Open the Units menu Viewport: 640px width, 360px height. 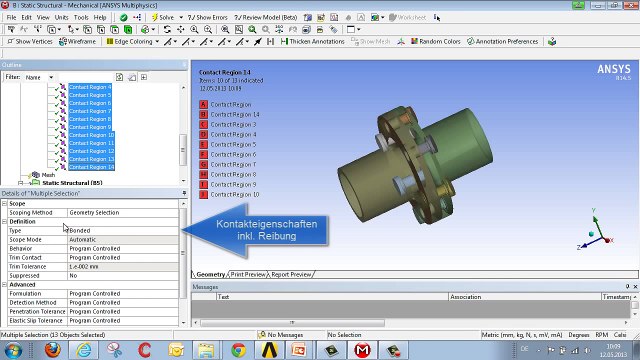(x=61, y=18)
